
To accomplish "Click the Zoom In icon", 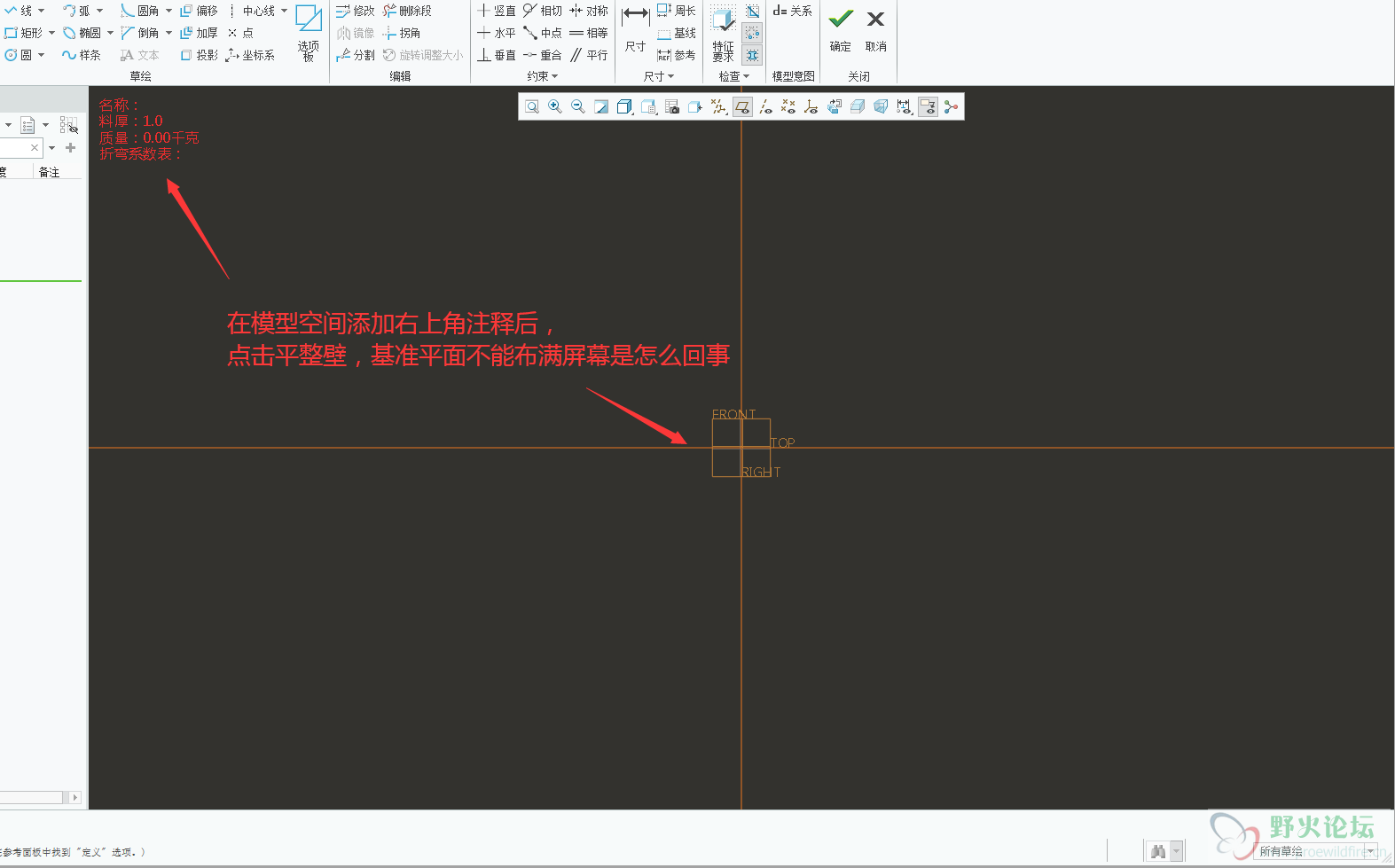I will coord(555,107).
